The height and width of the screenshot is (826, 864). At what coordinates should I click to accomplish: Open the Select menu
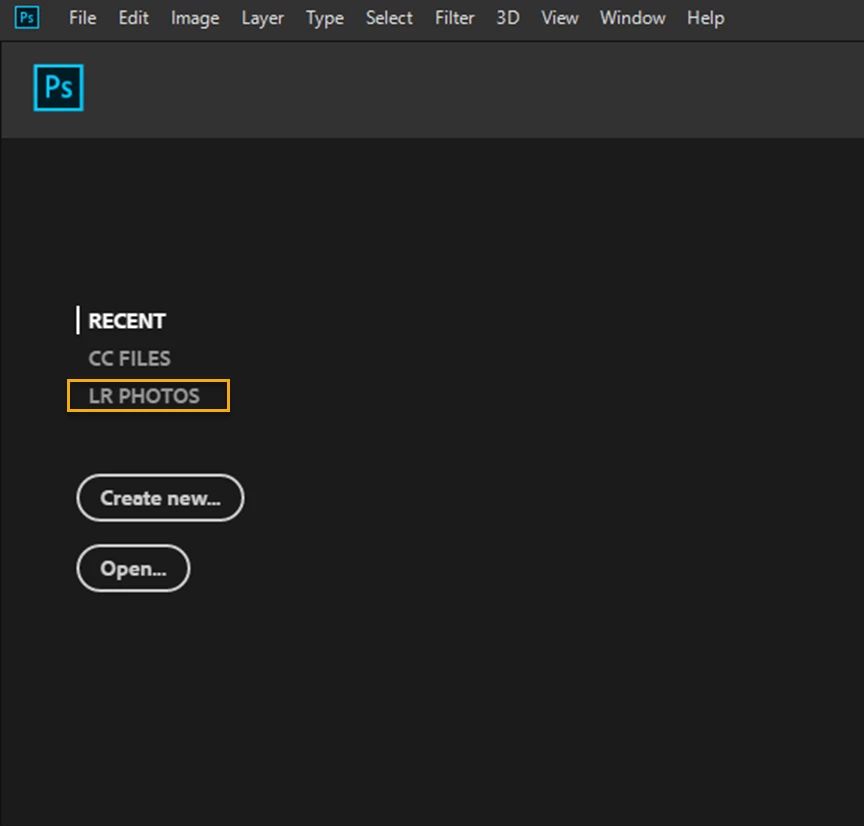point(389,18)
